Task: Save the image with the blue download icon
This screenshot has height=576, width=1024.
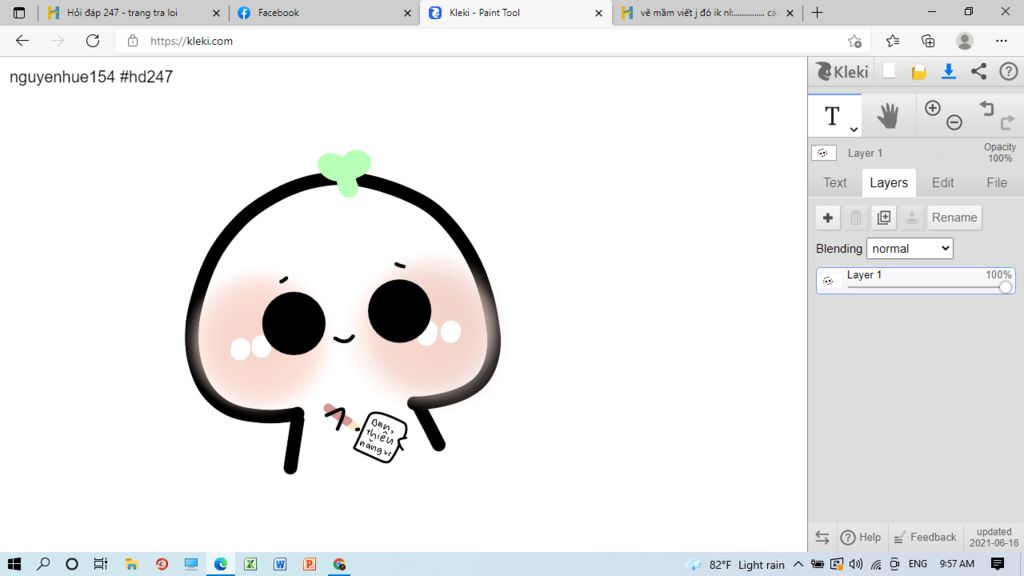Action: point(949,72)
